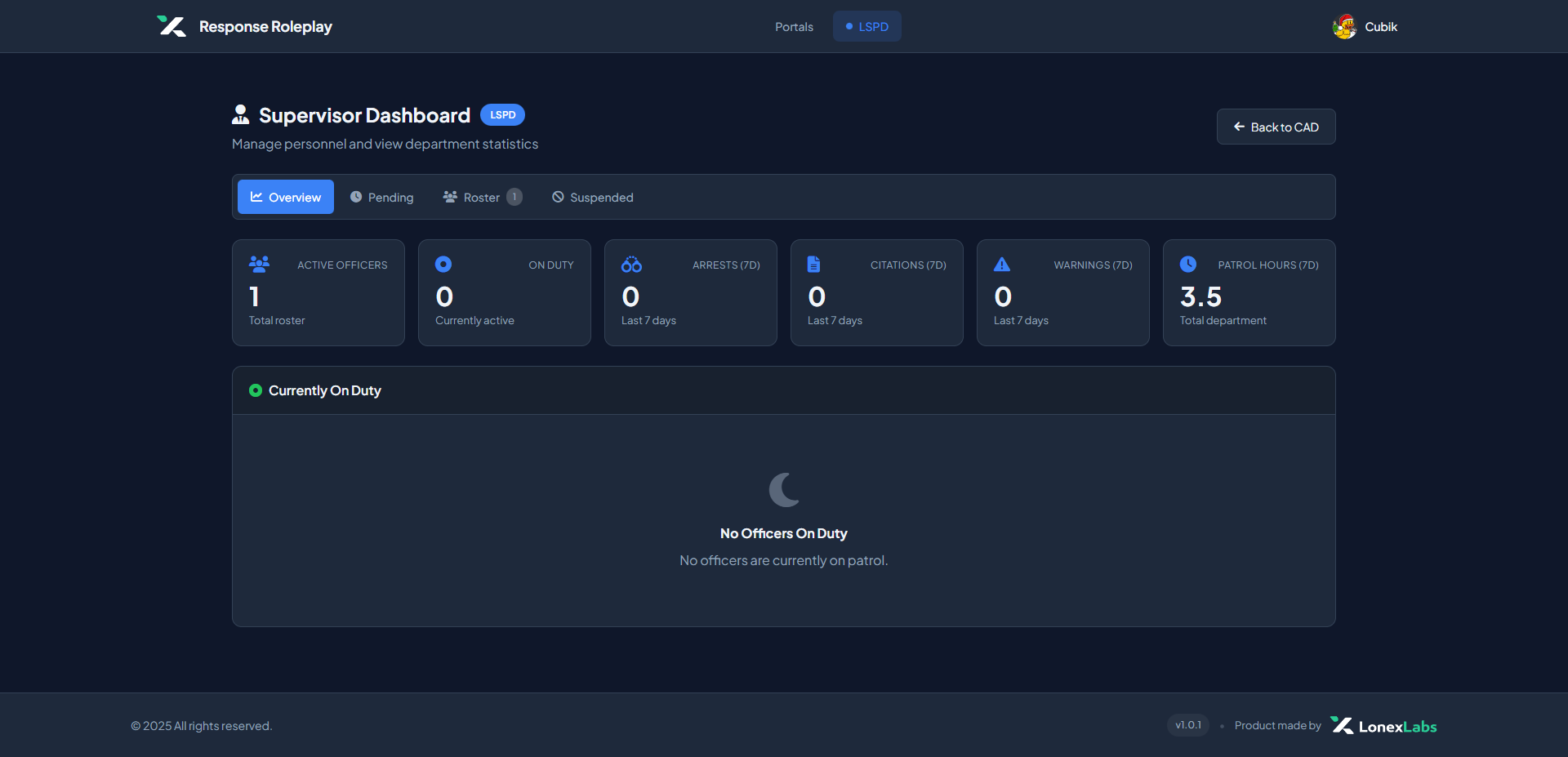Click the 'CITATIONS (7D)' label
The width and height of the screenshot is (1568, 757).
908,265
